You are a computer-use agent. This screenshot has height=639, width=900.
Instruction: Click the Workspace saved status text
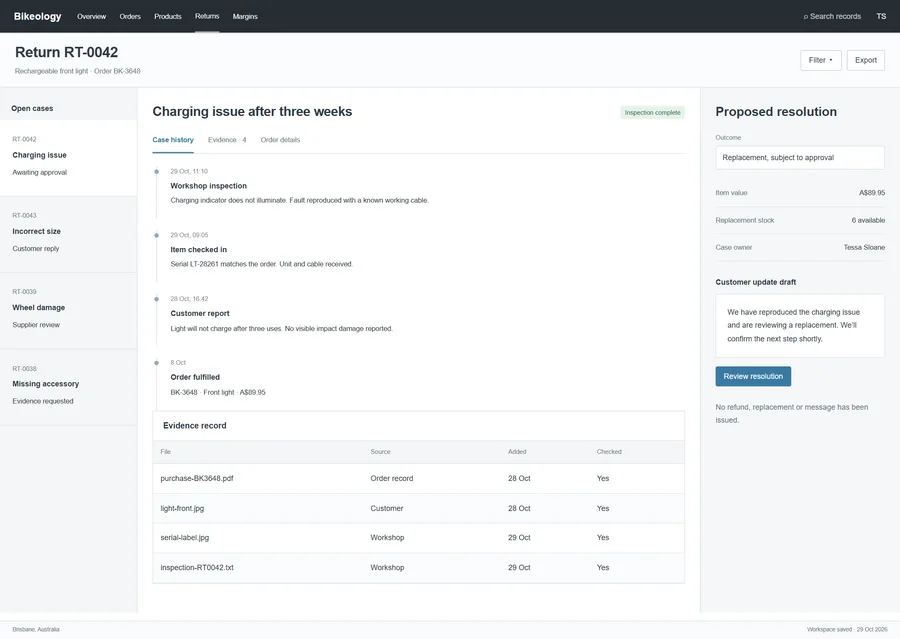(x=847, y=629)
